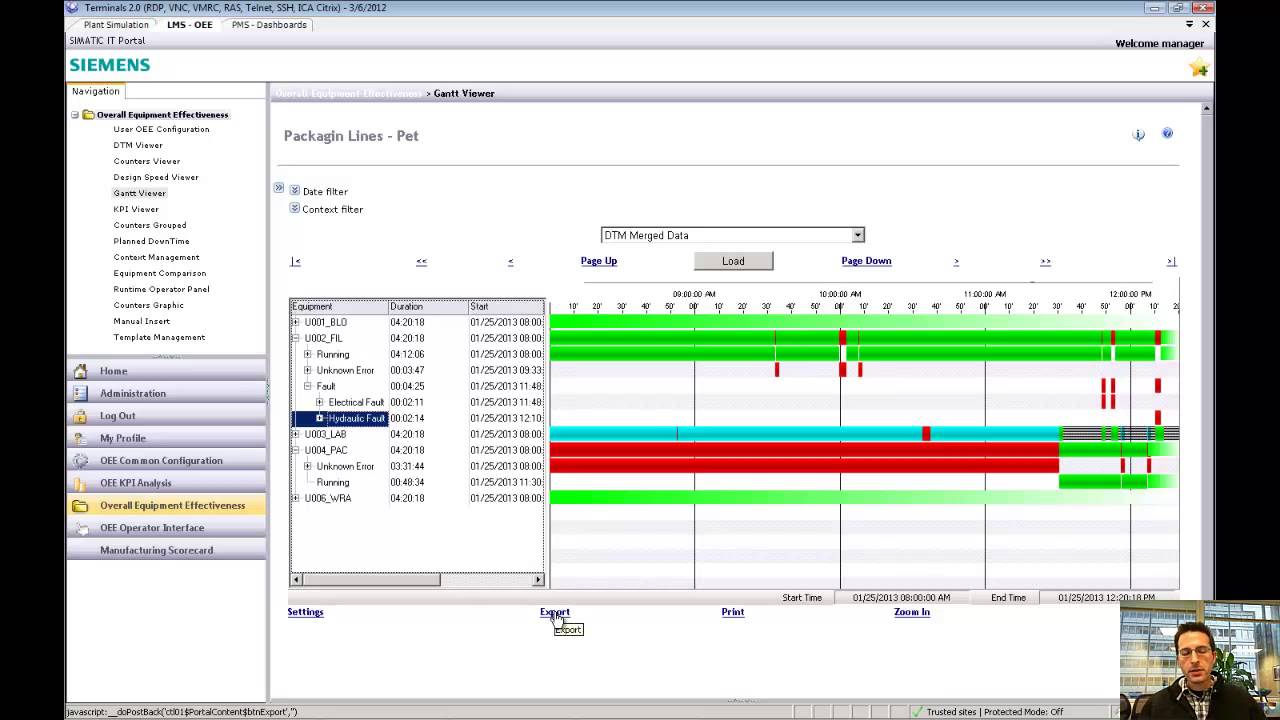Image resolution: width=1280 pixels, height=720 pixels.
Task: Expand the U001_BLO equipment row
Action: 296,322
